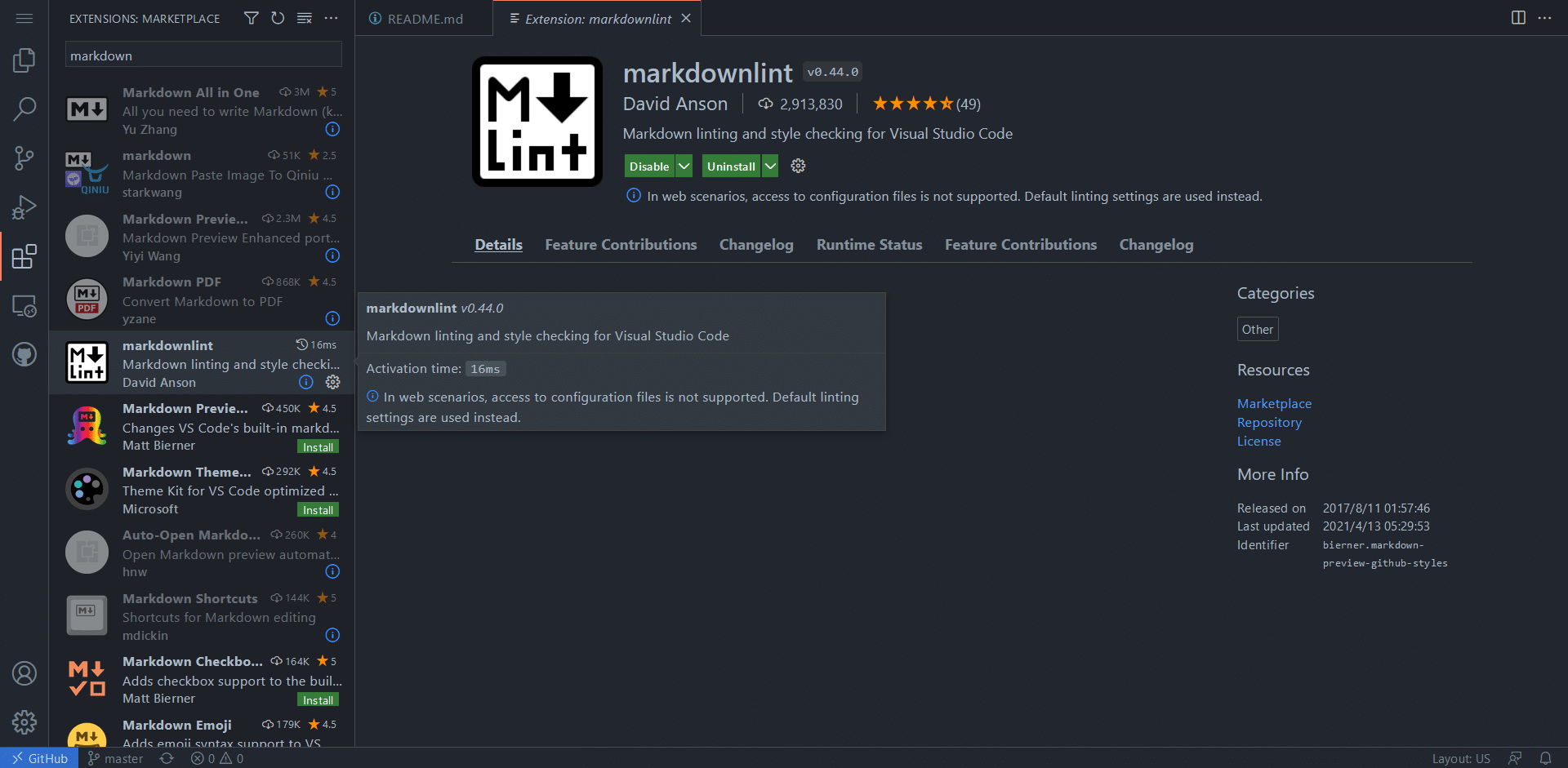Refresh the extensions list
This screenshot has width=1568, height=768.
(278, 18)
